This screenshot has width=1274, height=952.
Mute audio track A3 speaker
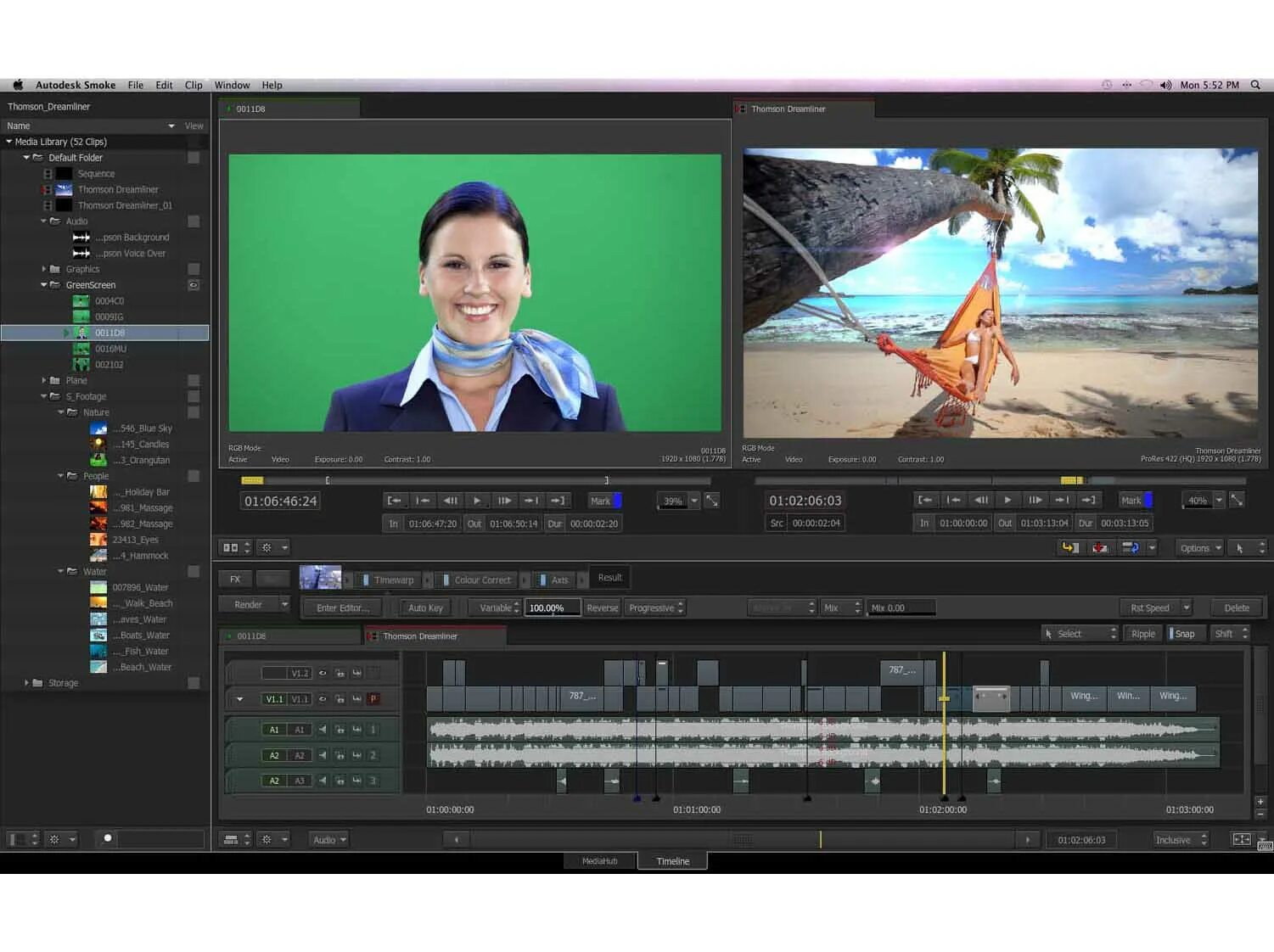[323, 781]
